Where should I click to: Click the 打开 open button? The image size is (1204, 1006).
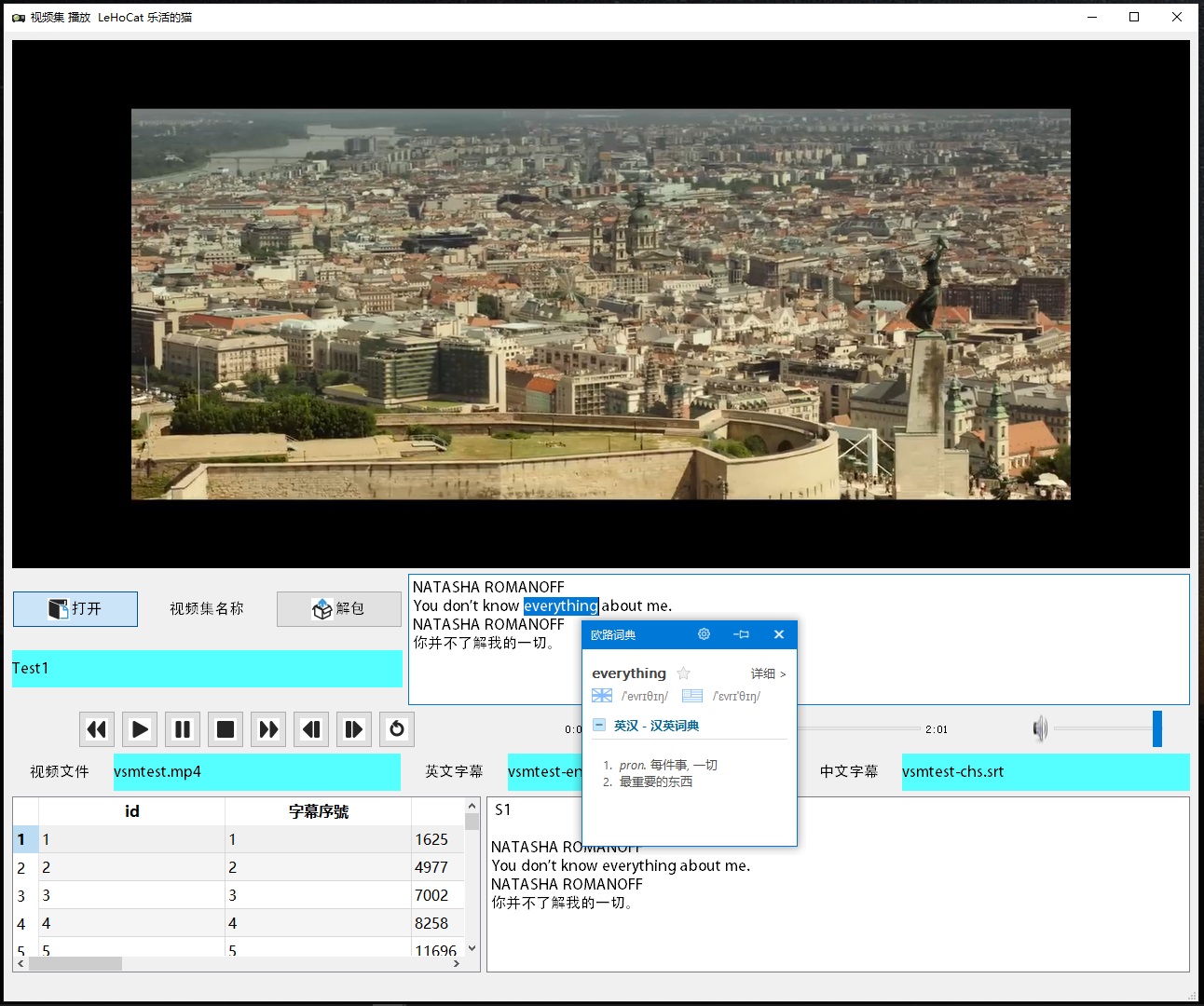tap(75, 609)
